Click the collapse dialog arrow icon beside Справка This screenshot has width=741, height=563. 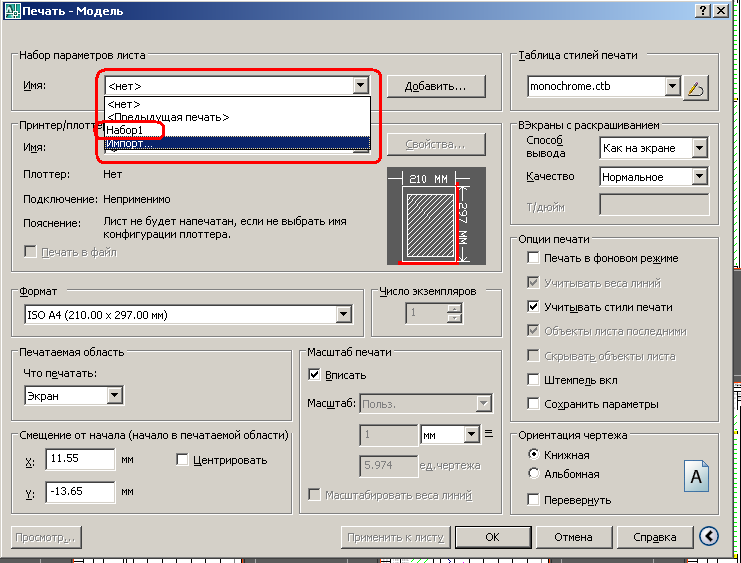pyautogui.click(x=708, y=536)
